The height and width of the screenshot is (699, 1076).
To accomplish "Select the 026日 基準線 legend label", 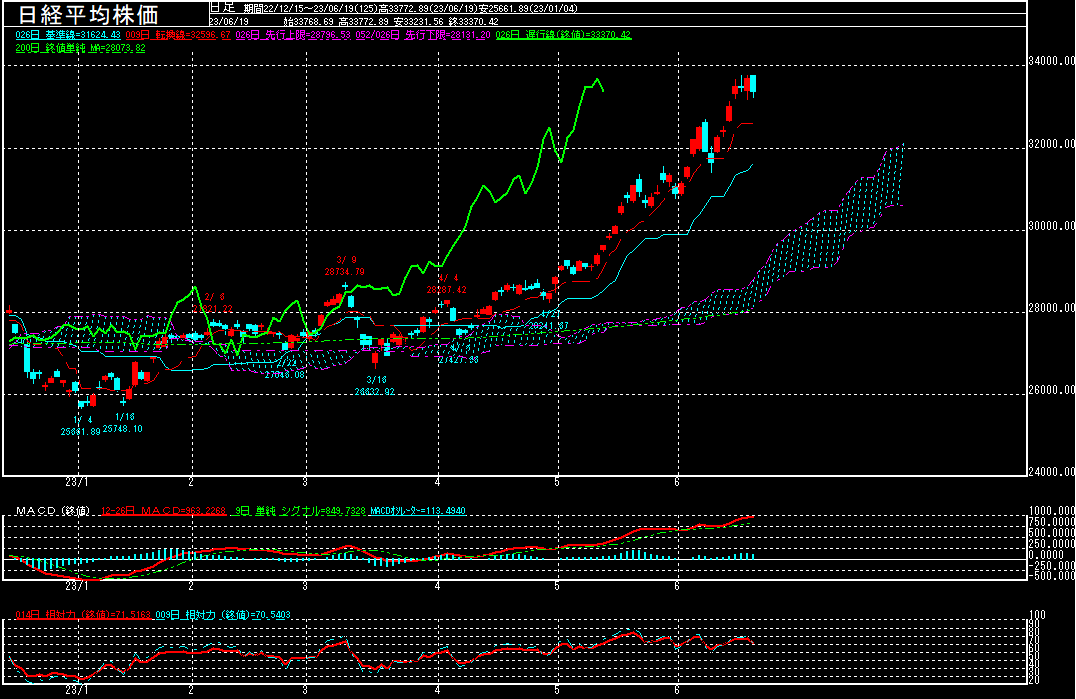I will coord(68,35).
